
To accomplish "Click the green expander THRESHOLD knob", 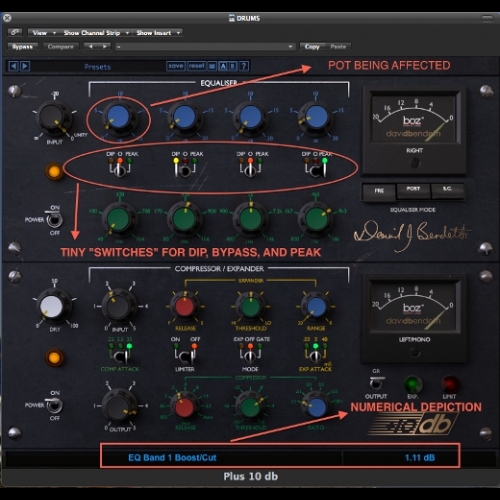I will [250, 307].
